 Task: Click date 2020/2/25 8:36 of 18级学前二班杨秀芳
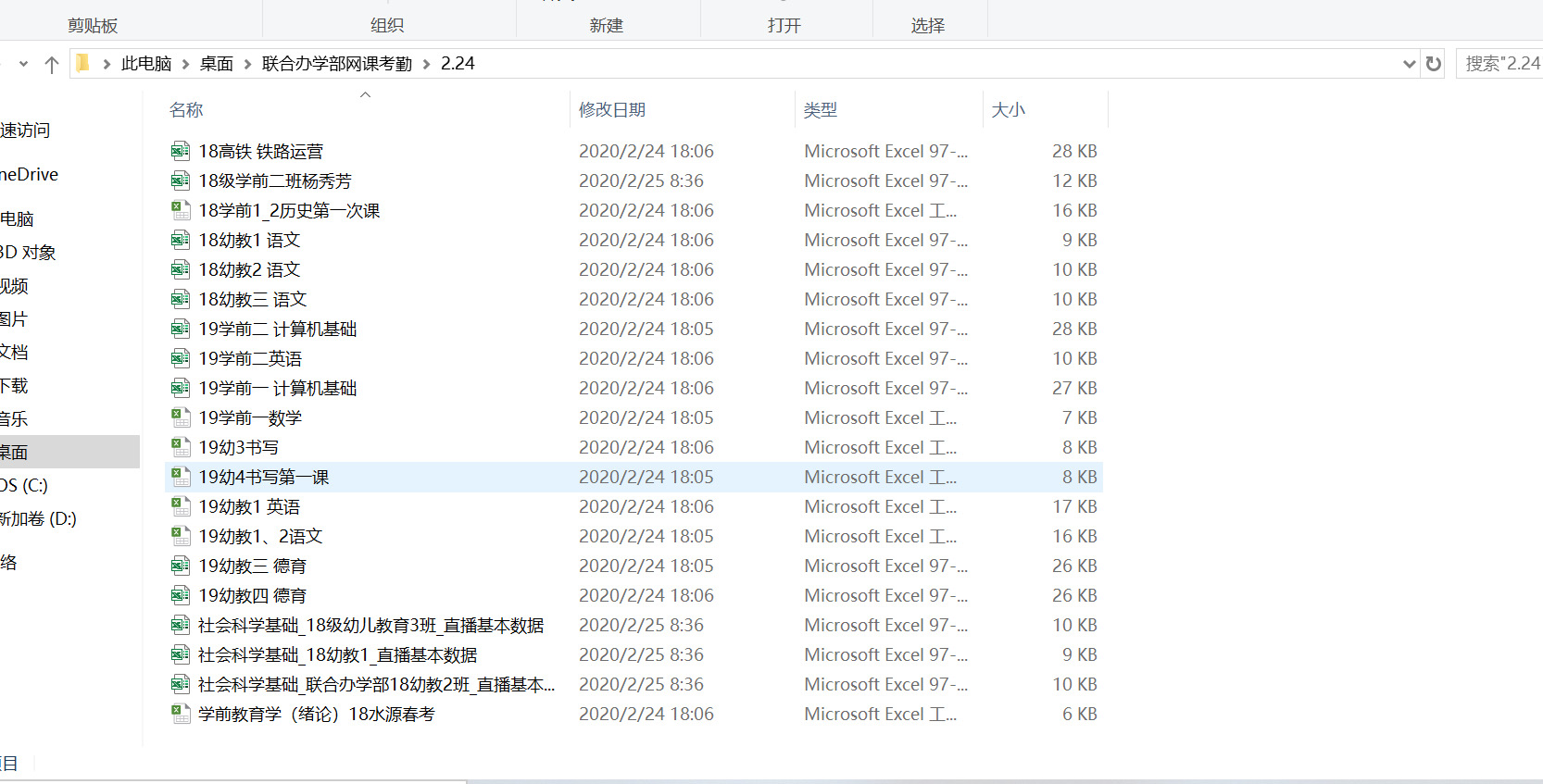641,180
